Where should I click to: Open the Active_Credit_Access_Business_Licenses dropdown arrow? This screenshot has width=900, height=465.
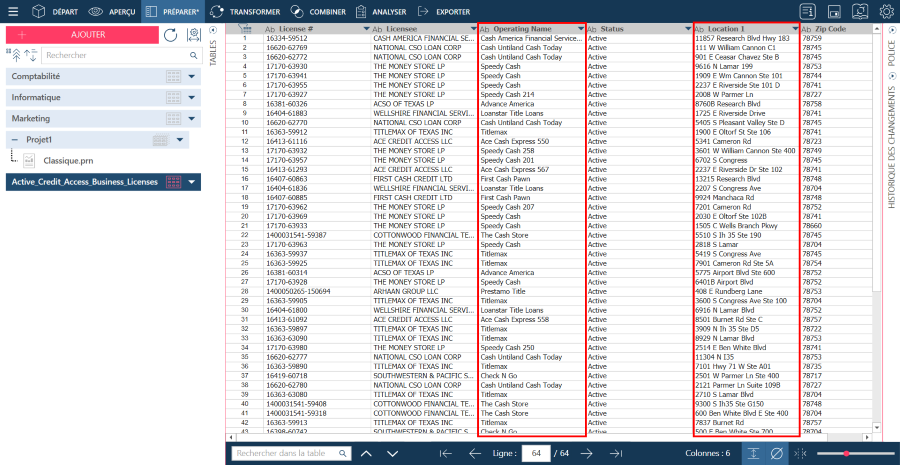[x=192, y=182]
